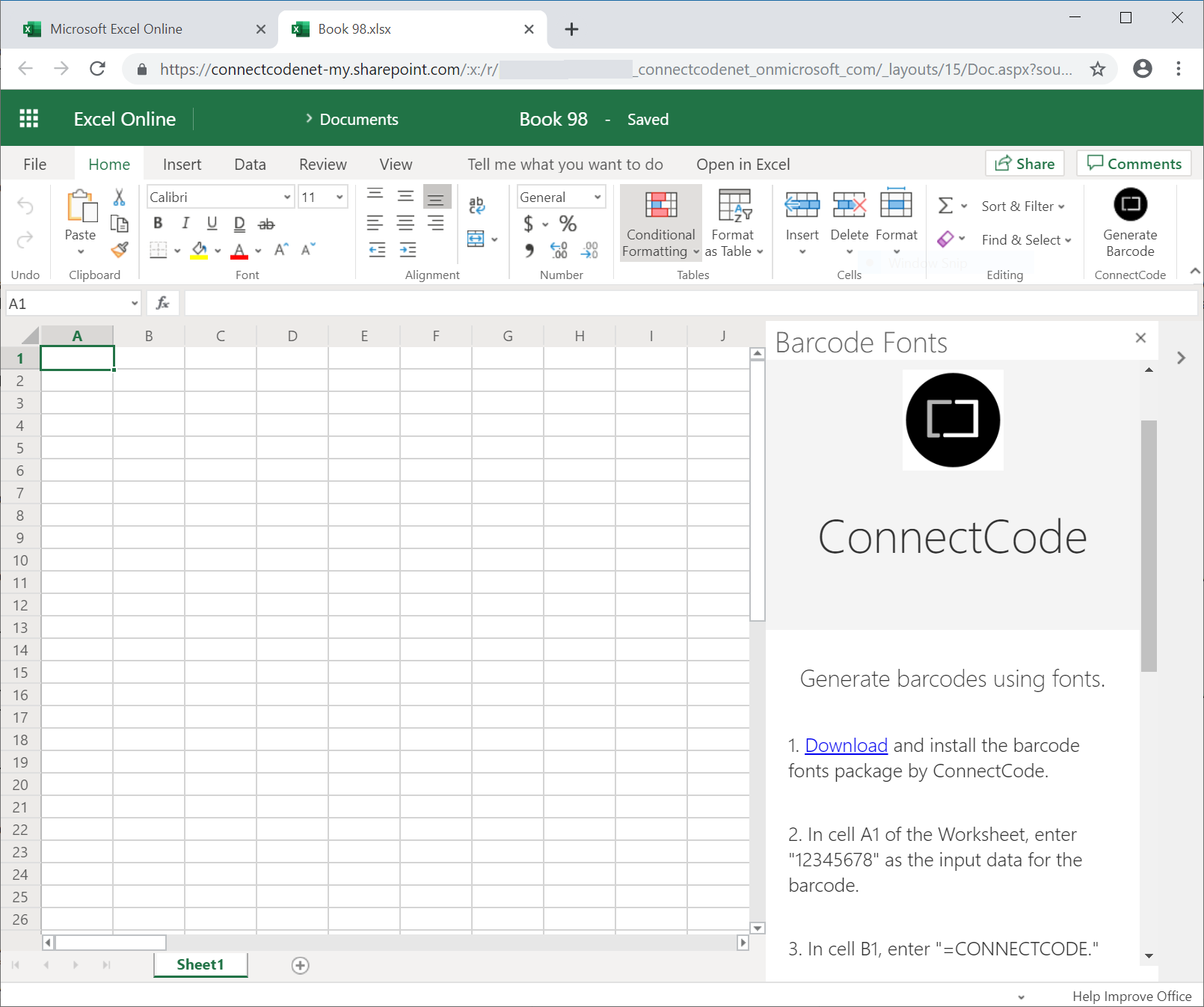Switch to the Insert ribbon tab

tap(182, 164)
